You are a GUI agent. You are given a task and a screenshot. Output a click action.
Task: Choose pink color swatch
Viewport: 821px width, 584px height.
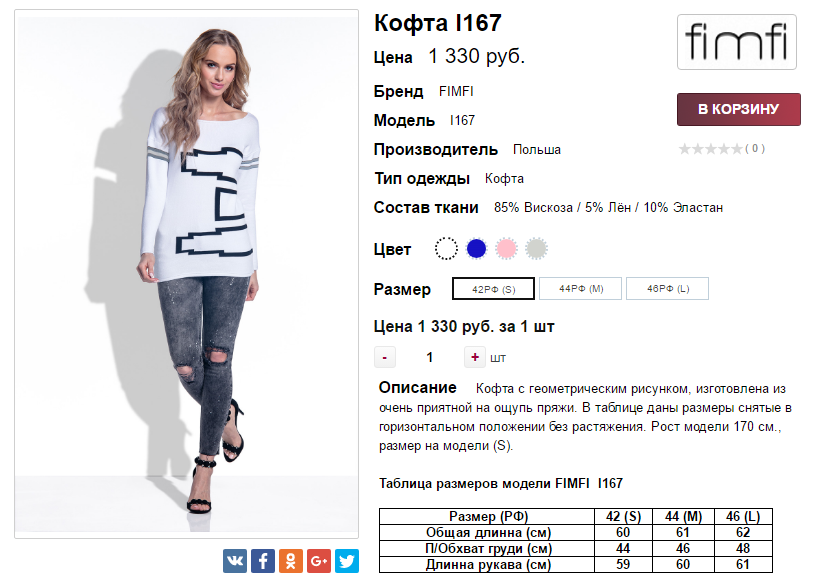pos(507,248)
